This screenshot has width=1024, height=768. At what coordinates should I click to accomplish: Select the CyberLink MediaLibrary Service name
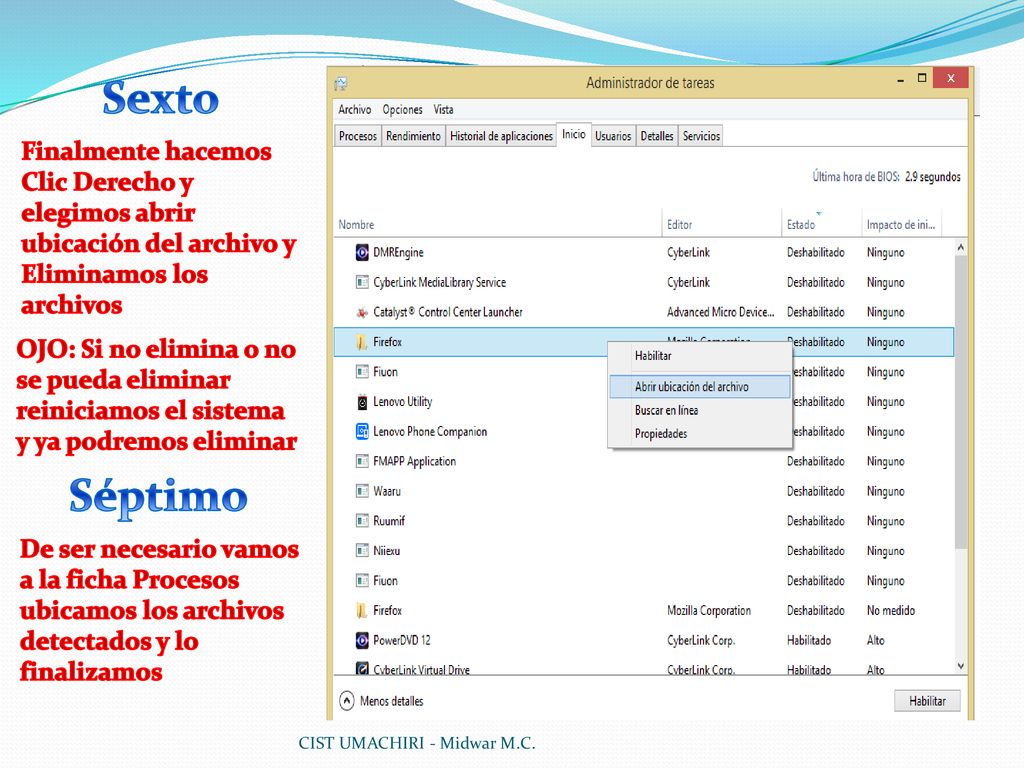point(440,282)
